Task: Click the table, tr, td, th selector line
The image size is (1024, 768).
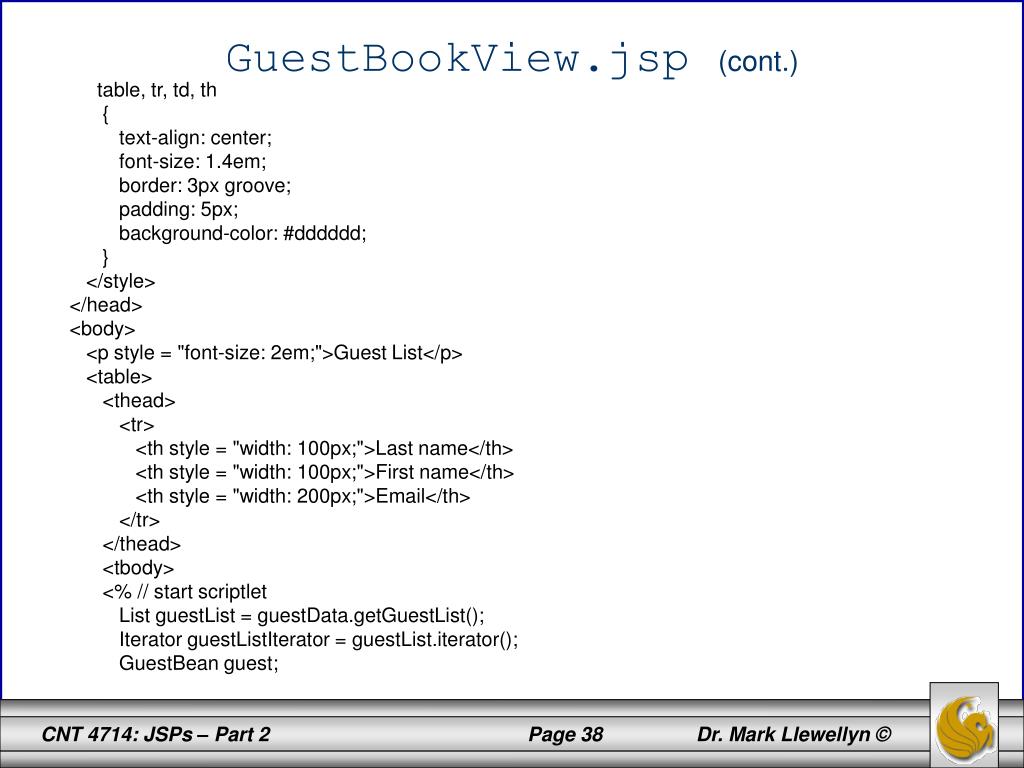Action: [x=157, y=90]
